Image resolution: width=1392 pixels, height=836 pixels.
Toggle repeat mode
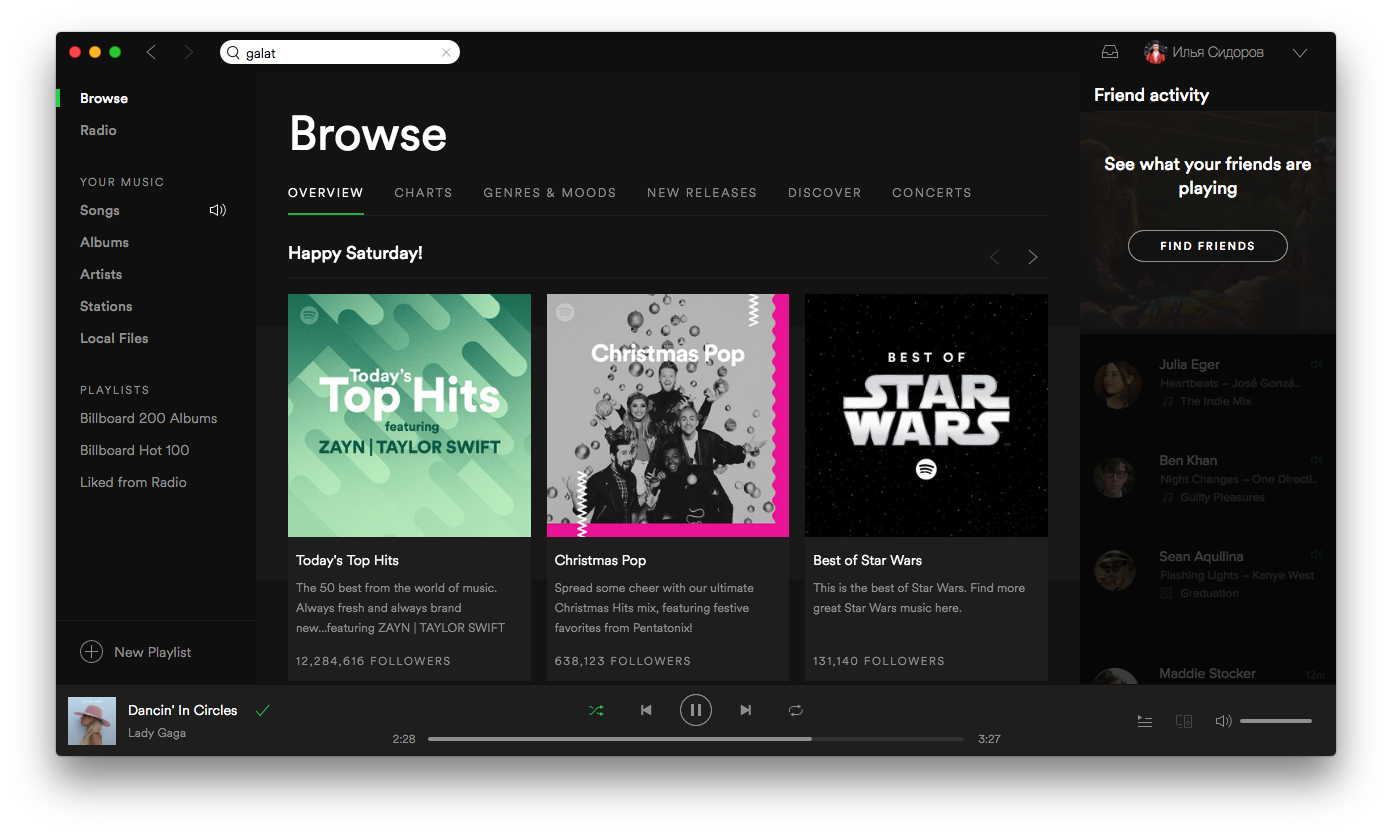[x=795, y=710]
